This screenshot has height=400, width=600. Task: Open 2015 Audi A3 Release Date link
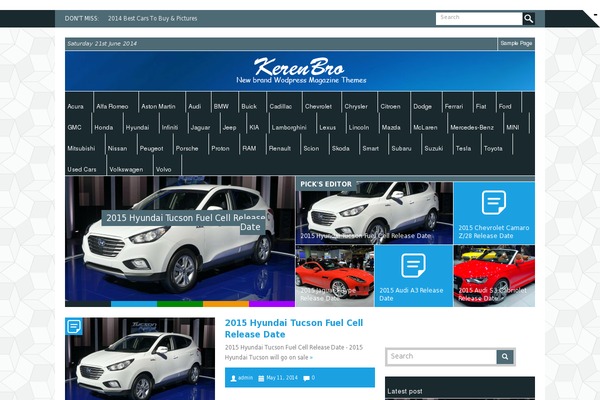tap(411, 294)
